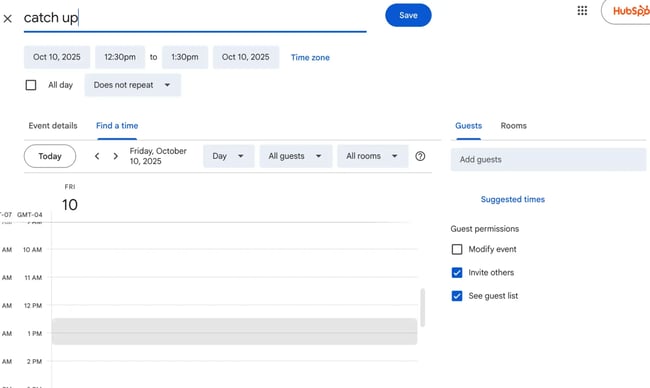Pick the end date Oct 10, 2025
650x388 pixels.
point(246,57)
